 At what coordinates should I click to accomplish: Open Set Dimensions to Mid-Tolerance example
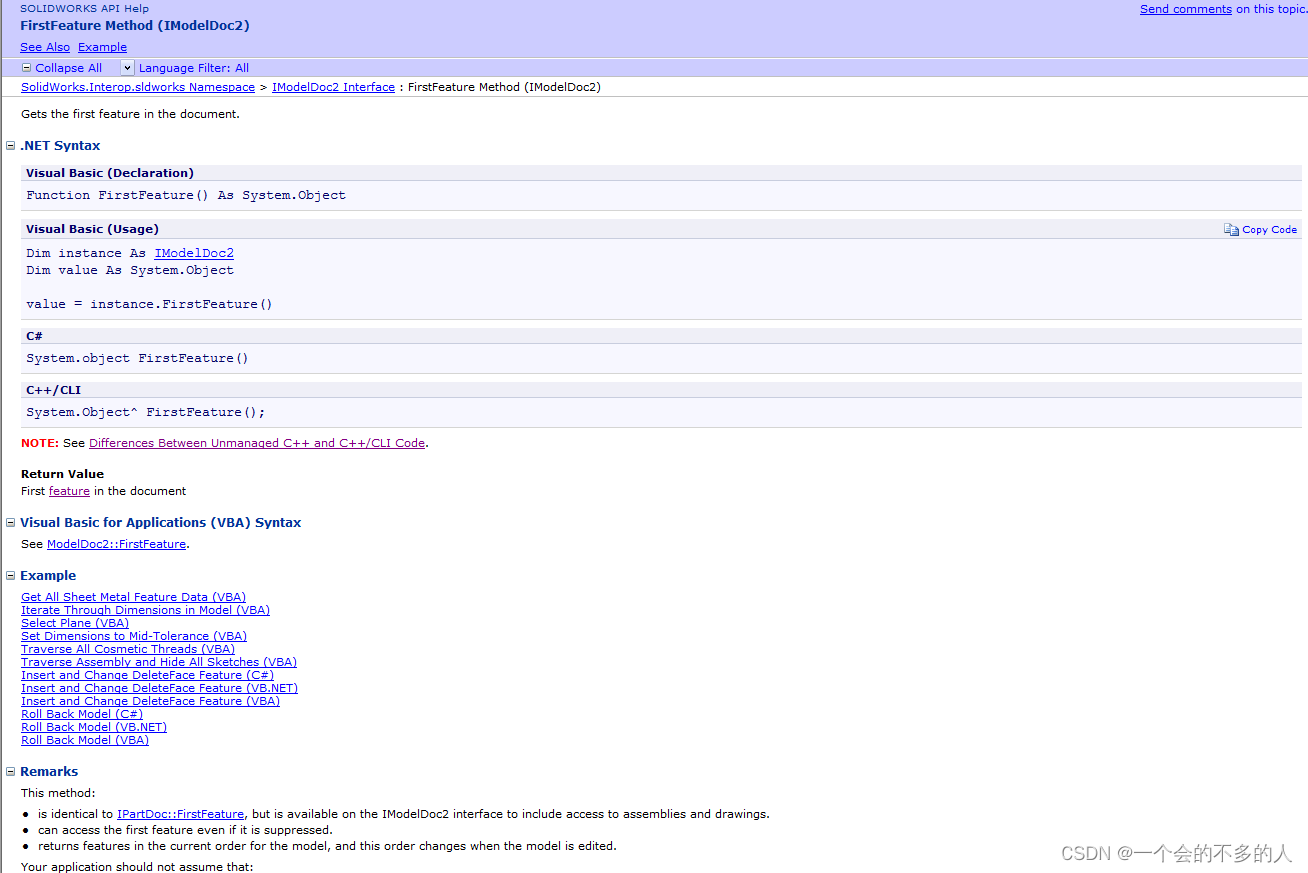pos(134,636)
